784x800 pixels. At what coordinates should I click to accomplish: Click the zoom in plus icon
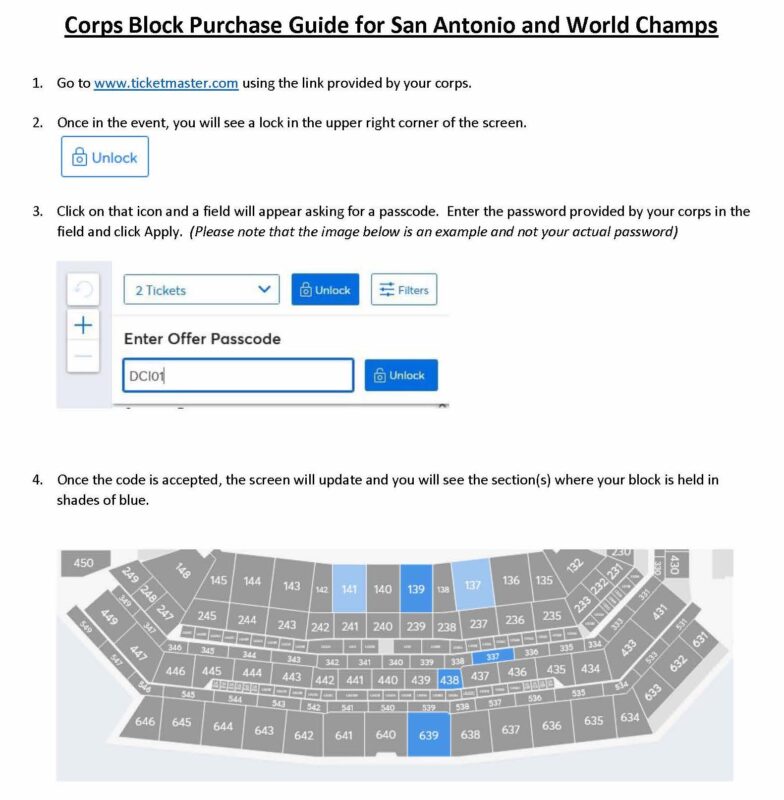tap(83, 325)
